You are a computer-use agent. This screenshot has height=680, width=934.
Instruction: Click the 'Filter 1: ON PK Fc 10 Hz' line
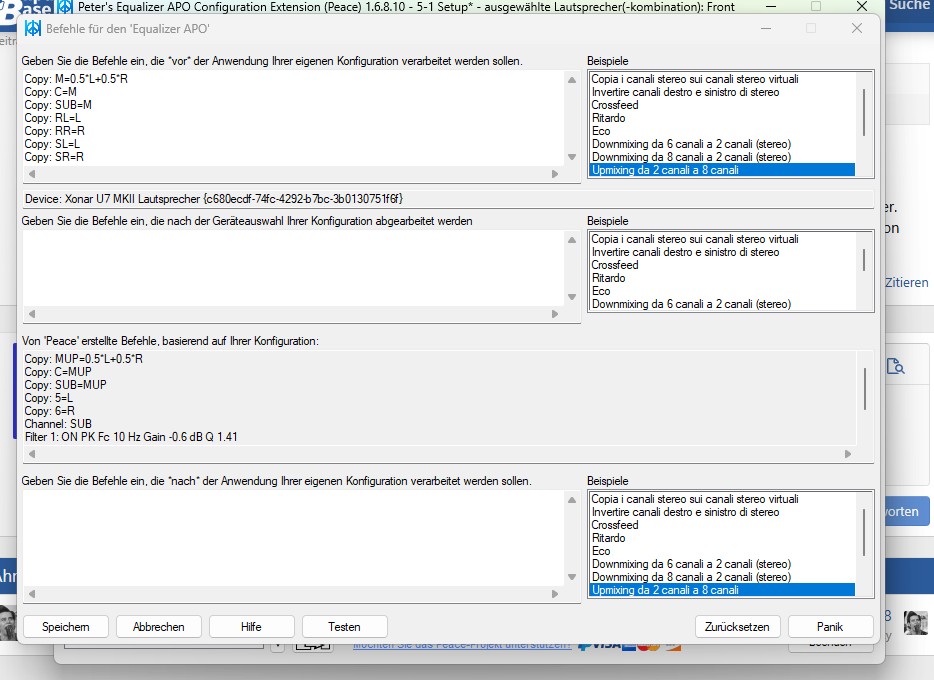pos(131,437)
